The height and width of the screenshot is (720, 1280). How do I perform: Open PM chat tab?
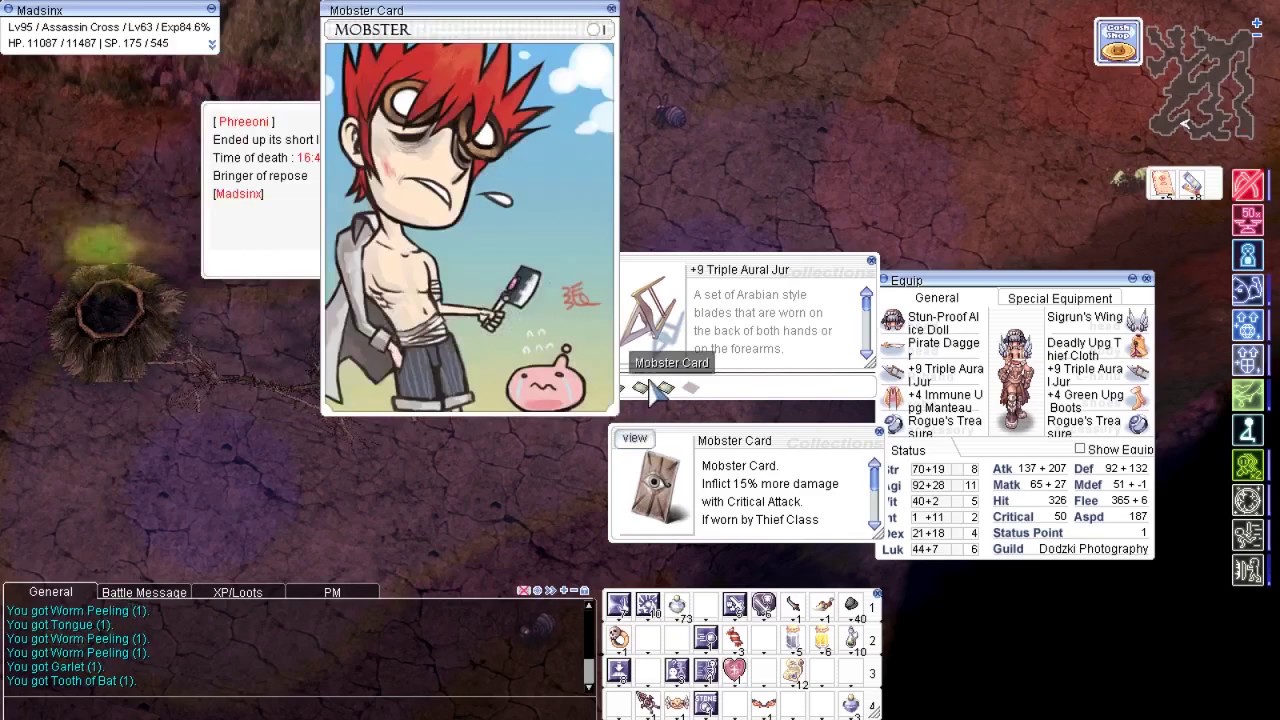332,592
